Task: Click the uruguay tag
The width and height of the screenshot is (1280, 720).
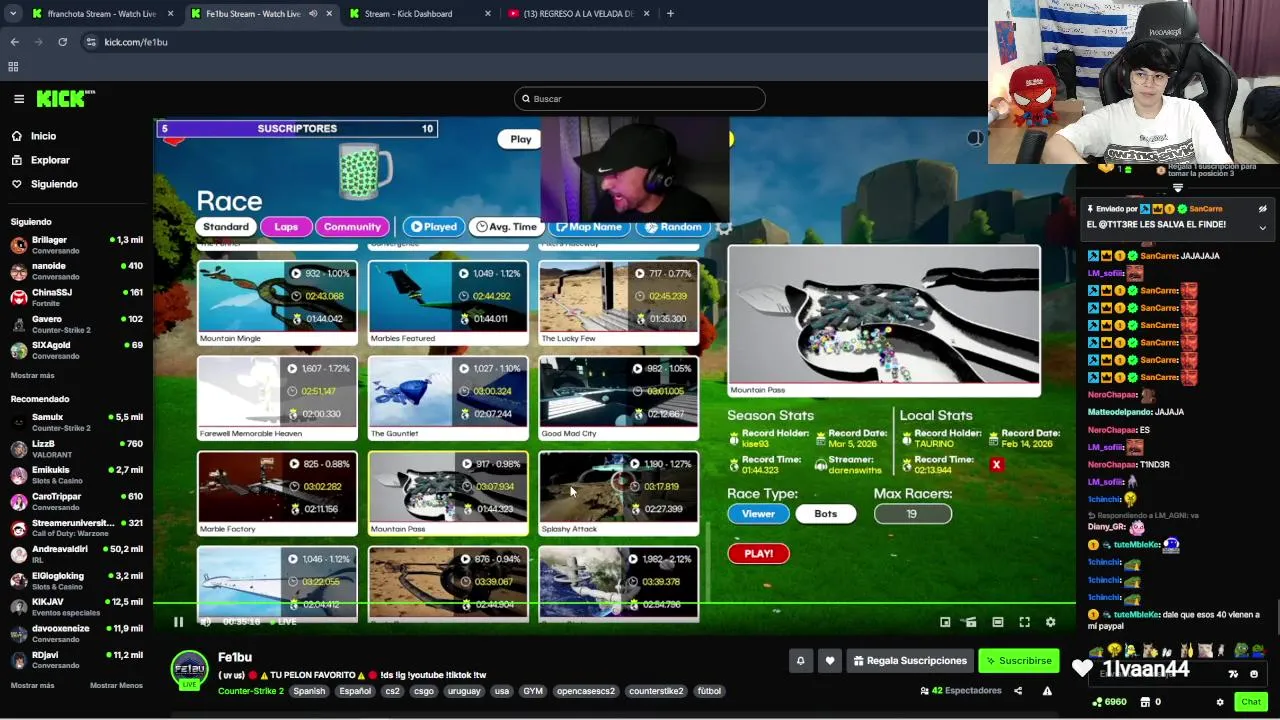Action: point(464,691)
